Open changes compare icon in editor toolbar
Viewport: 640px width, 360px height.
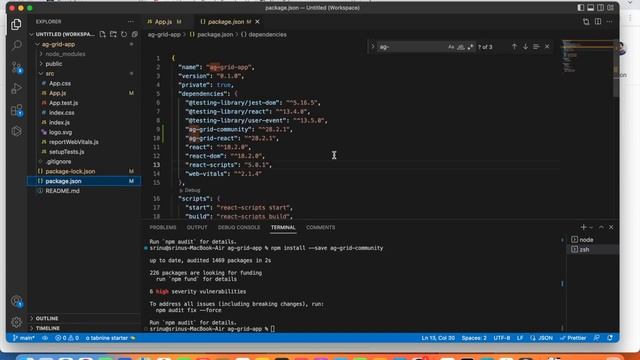click(586, 22)
